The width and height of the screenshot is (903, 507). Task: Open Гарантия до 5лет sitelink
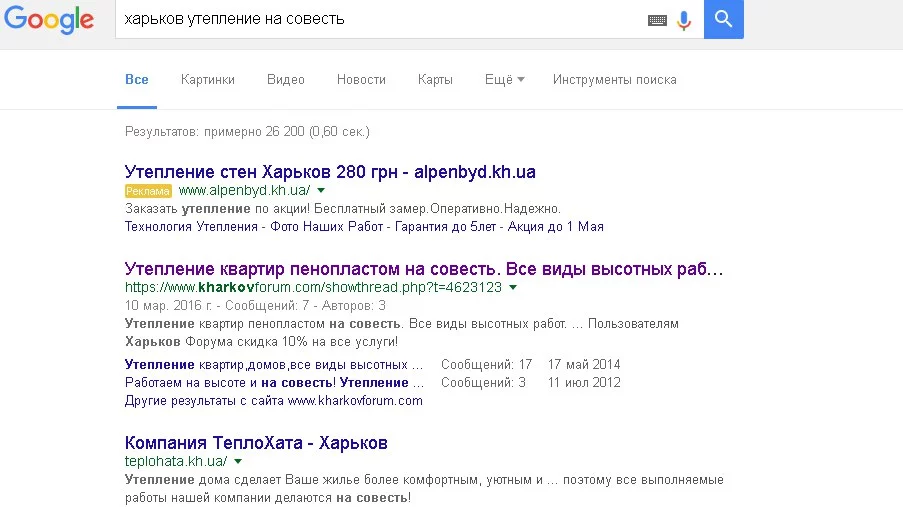[x=445, y=226]
